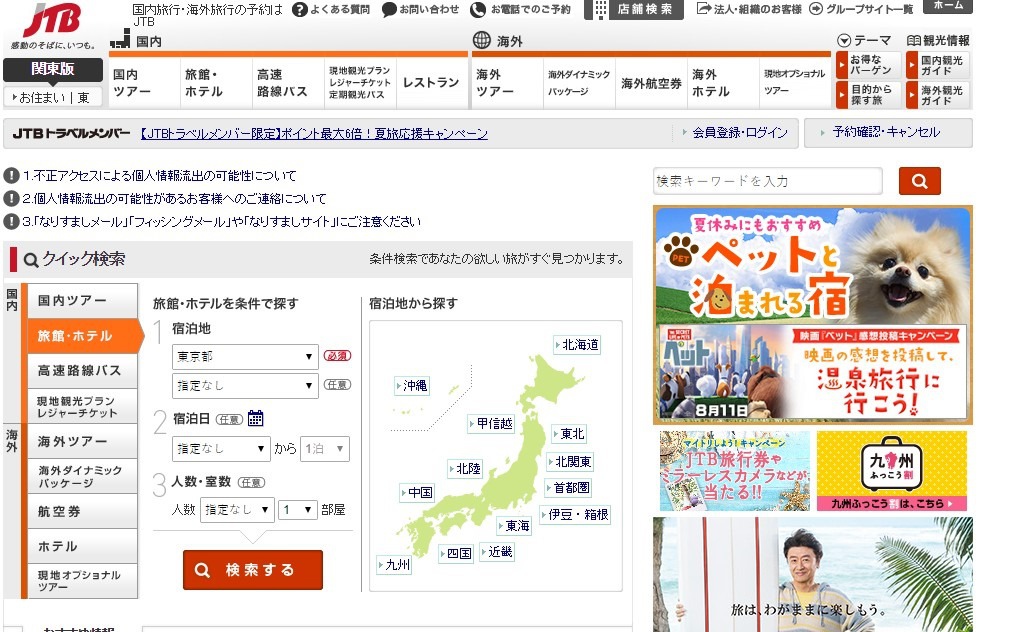This screenshot has width=1017, height=632.
Task: Select the 旅館・ホテル quick search tab
Action: (x=84, y=335)
